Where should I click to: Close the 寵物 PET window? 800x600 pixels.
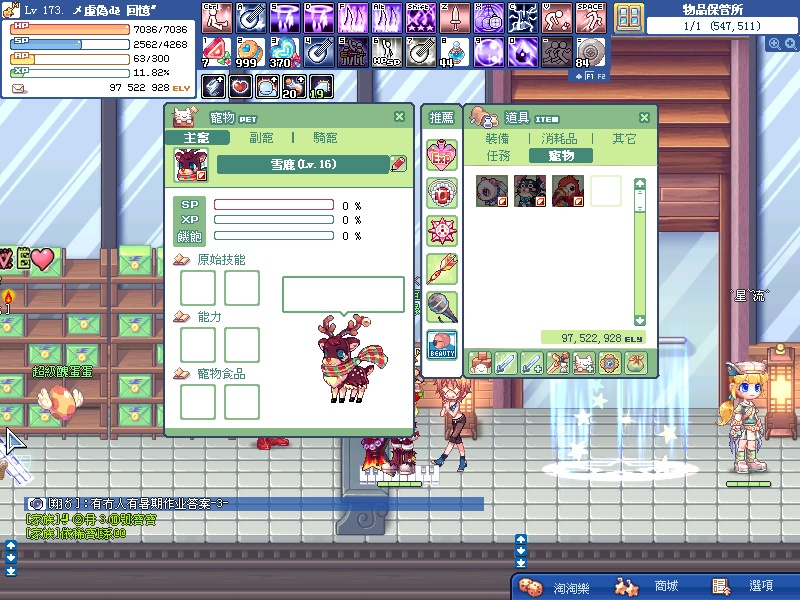click(x=399, y=117)
